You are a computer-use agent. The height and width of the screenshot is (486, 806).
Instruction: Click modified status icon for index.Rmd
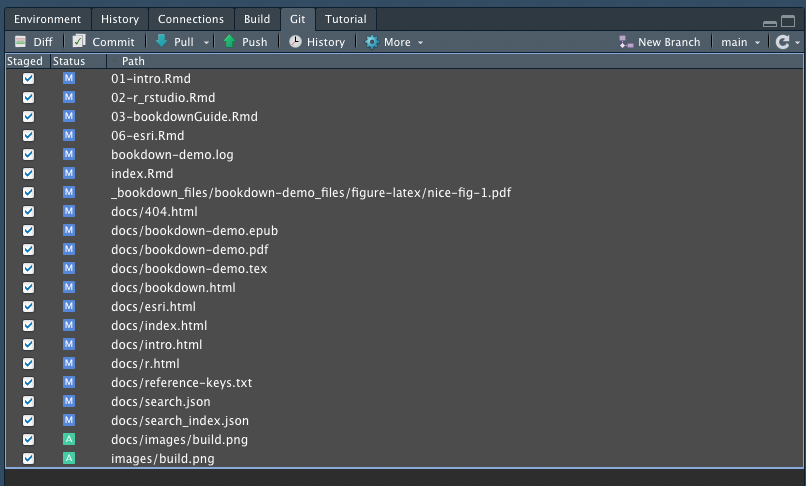pos(69,173)
